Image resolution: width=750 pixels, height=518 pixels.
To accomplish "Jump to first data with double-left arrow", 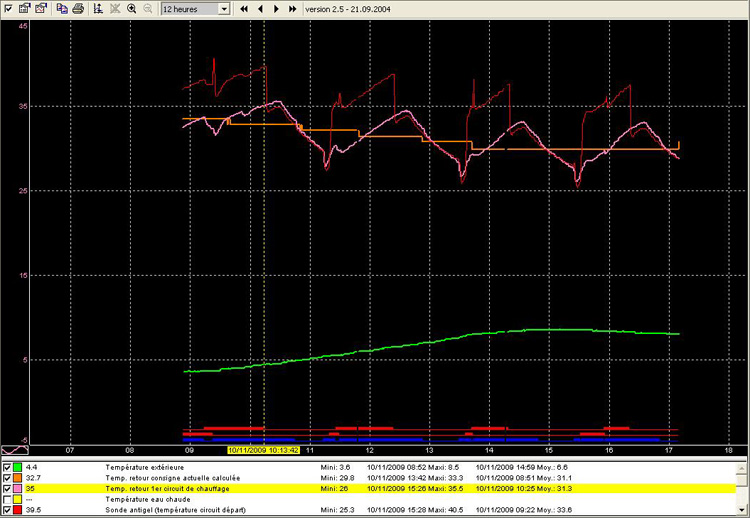I will [244, 8].
